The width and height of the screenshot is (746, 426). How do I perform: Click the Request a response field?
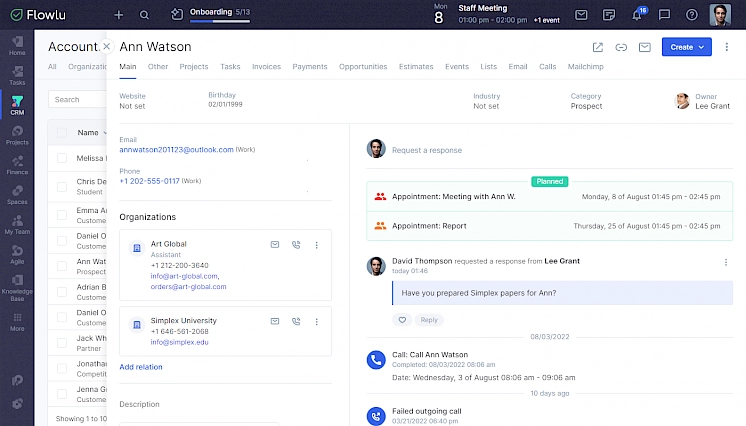(427, 150)
